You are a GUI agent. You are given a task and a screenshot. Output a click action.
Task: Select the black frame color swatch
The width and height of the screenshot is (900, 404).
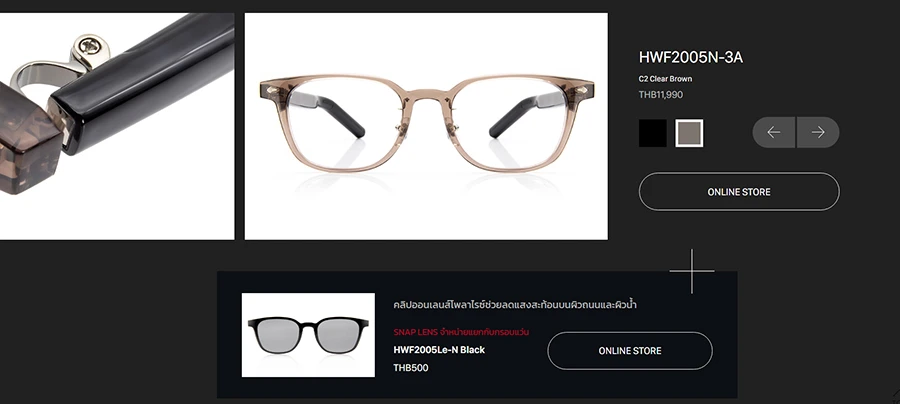tap(653, 133)
